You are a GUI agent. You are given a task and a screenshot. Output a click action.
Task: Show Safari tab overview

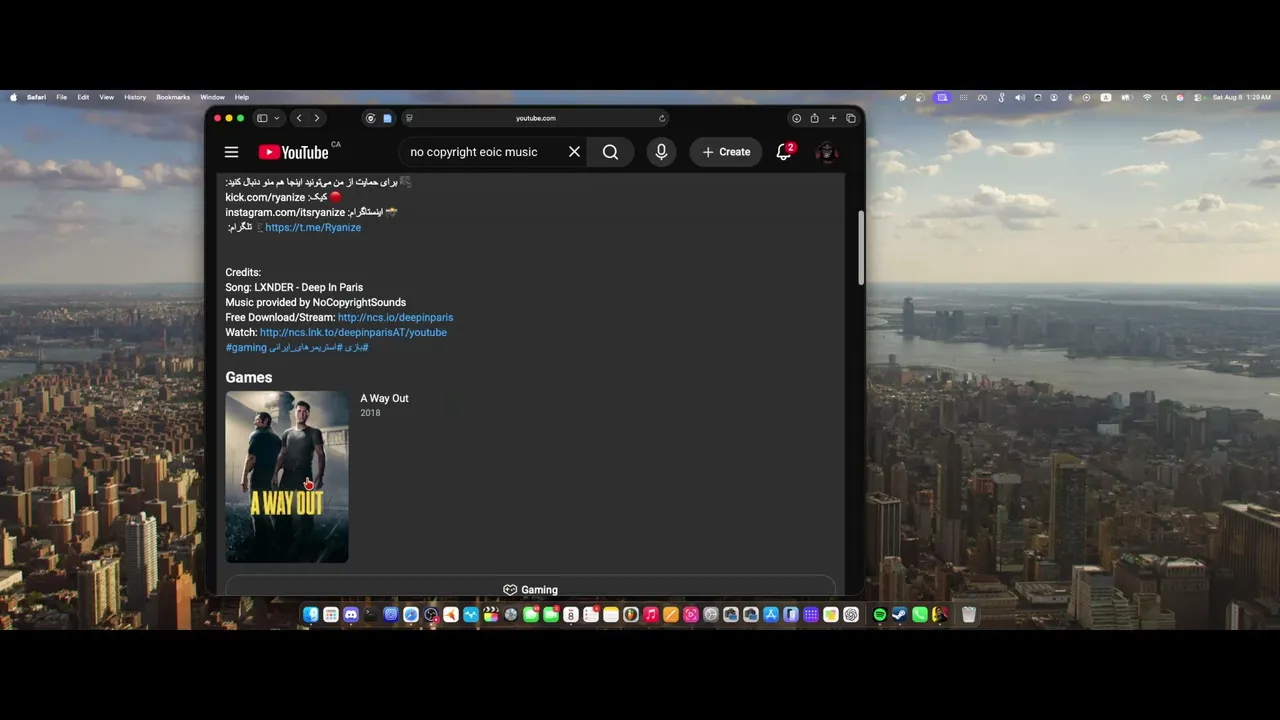point(851,118)
